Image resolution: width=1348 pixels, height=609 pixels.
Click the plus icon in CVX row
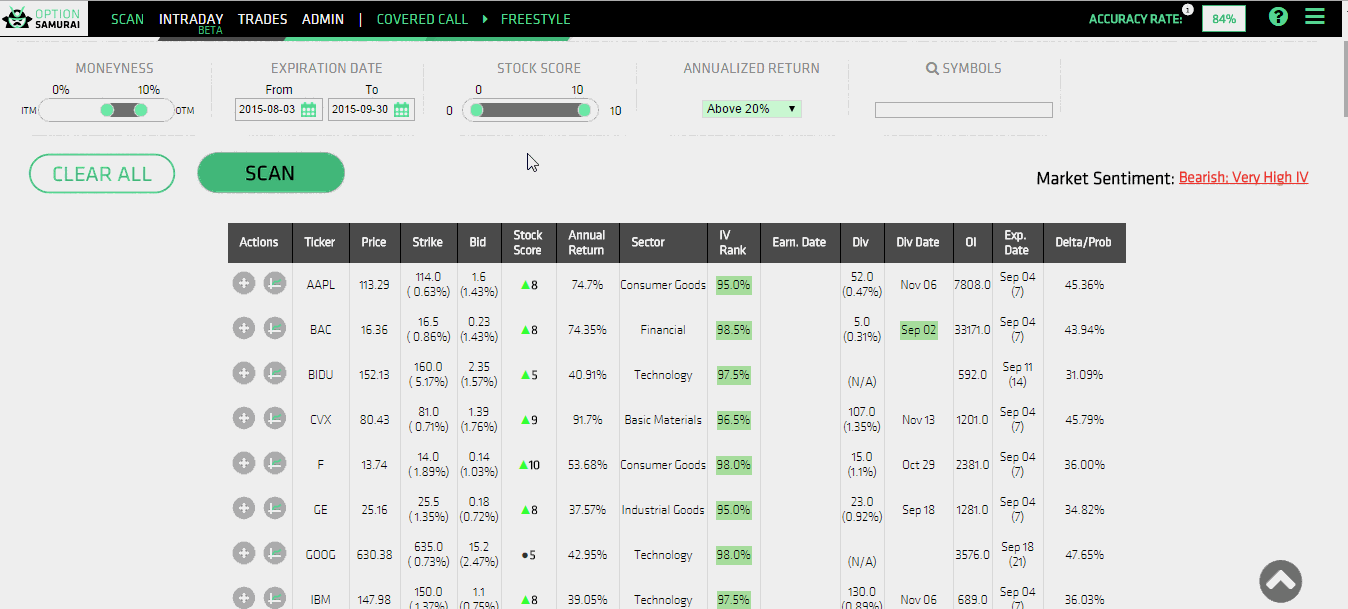(243, 418)
